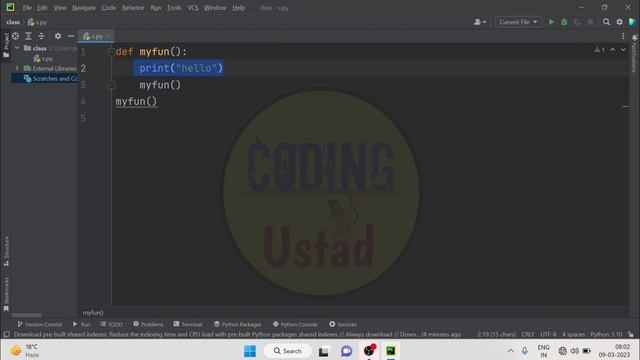This screenshot has width=640, height=360.
Task: Open editor tabs more-options kebab menu
Action: (623, 36)
